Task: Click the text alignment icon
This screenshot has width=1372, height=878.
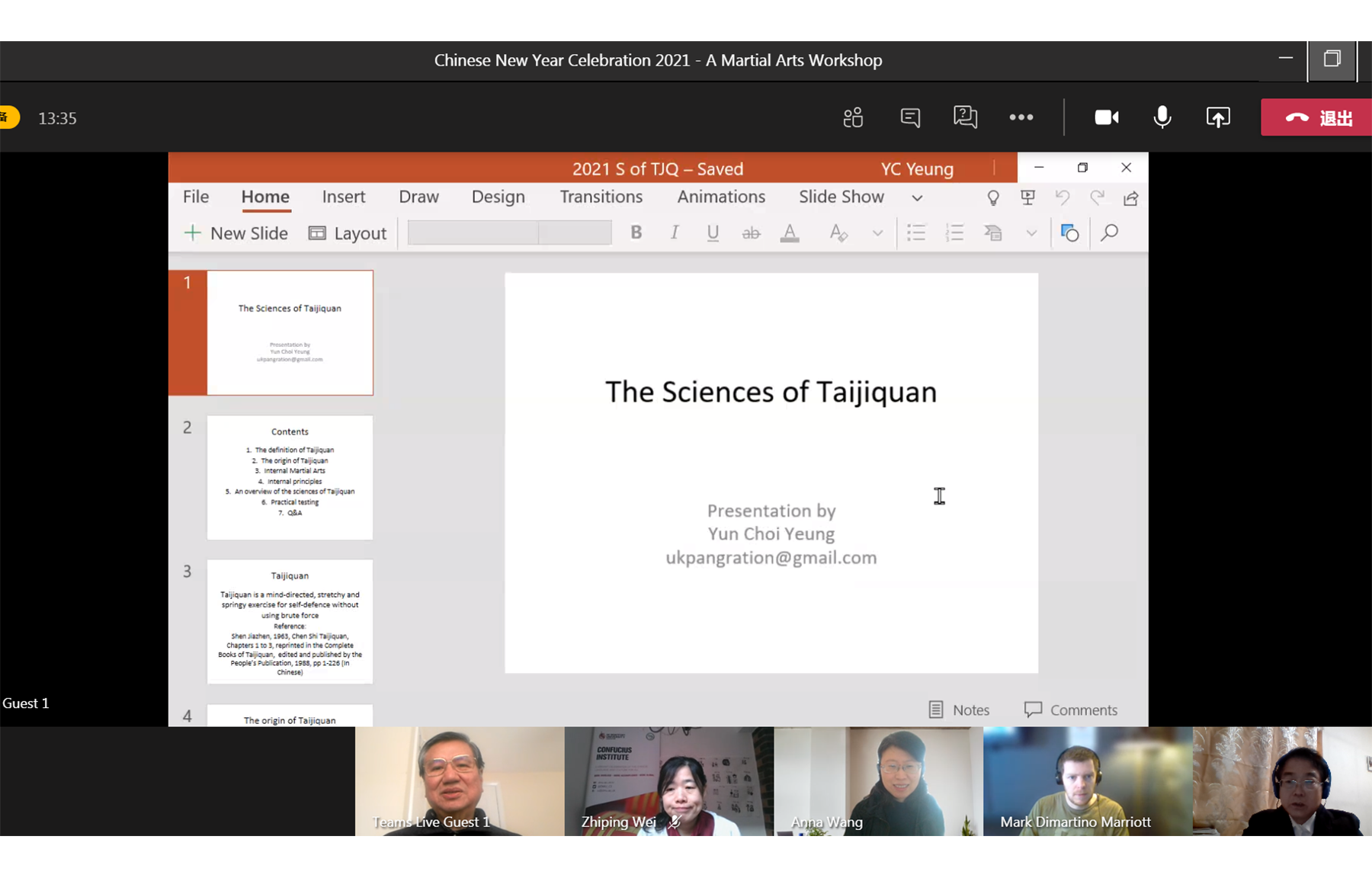Action: pyautogui.click(x=993, y=232)
